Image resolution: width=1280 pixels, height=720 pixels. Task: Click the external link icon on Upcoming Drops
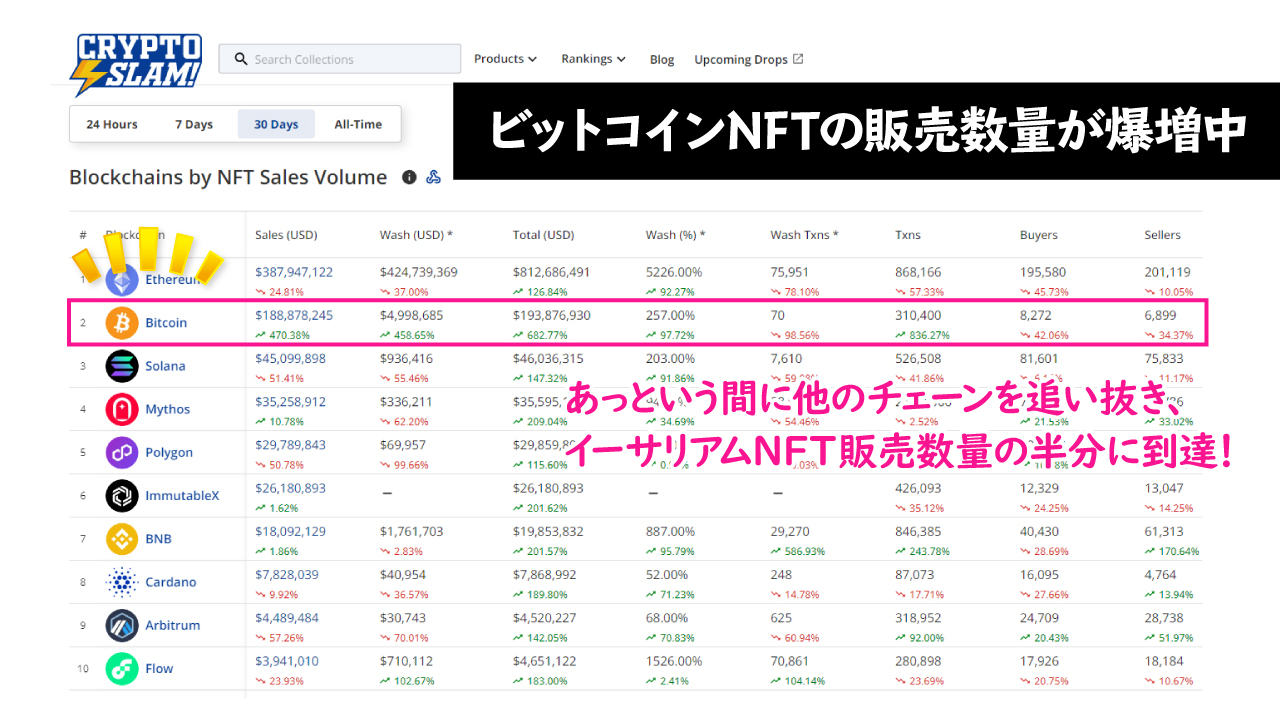[798, 59]
